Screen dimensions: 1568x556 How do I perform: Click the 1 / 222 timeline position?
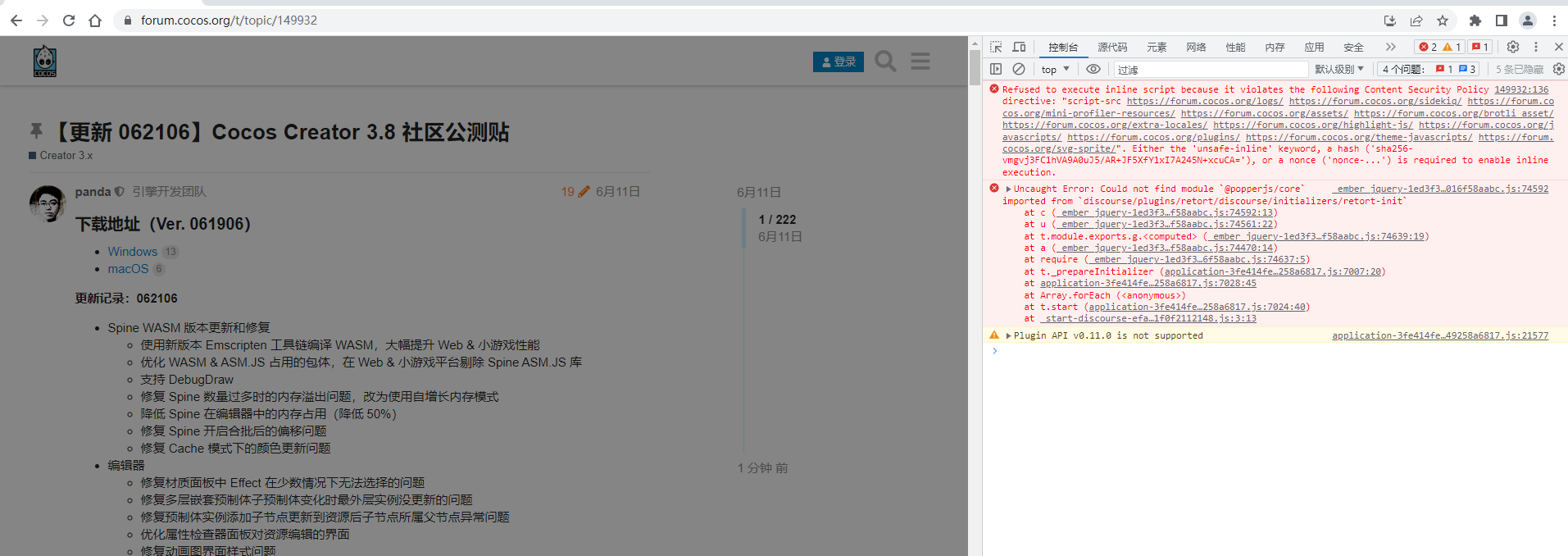777,220
